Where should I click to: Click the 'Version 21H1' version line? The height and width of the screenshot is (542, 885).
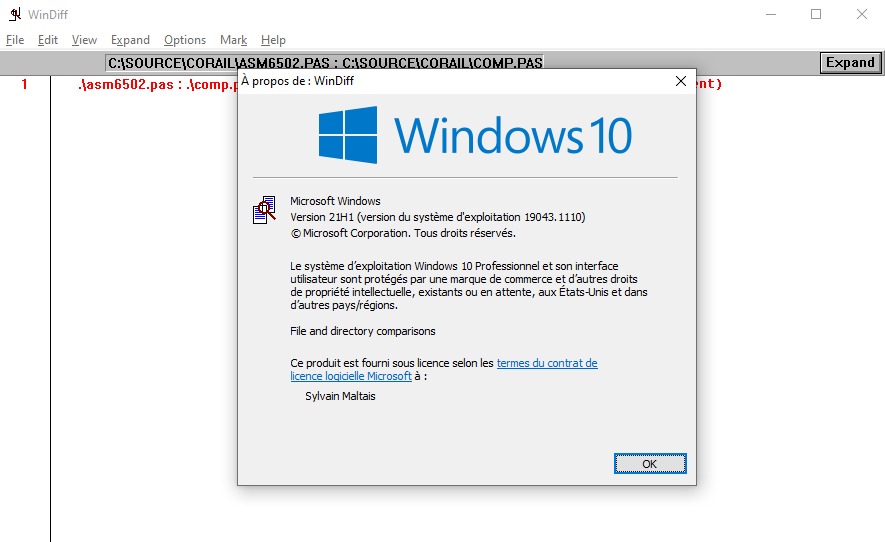pyautogui.click(x=437, y=217)
